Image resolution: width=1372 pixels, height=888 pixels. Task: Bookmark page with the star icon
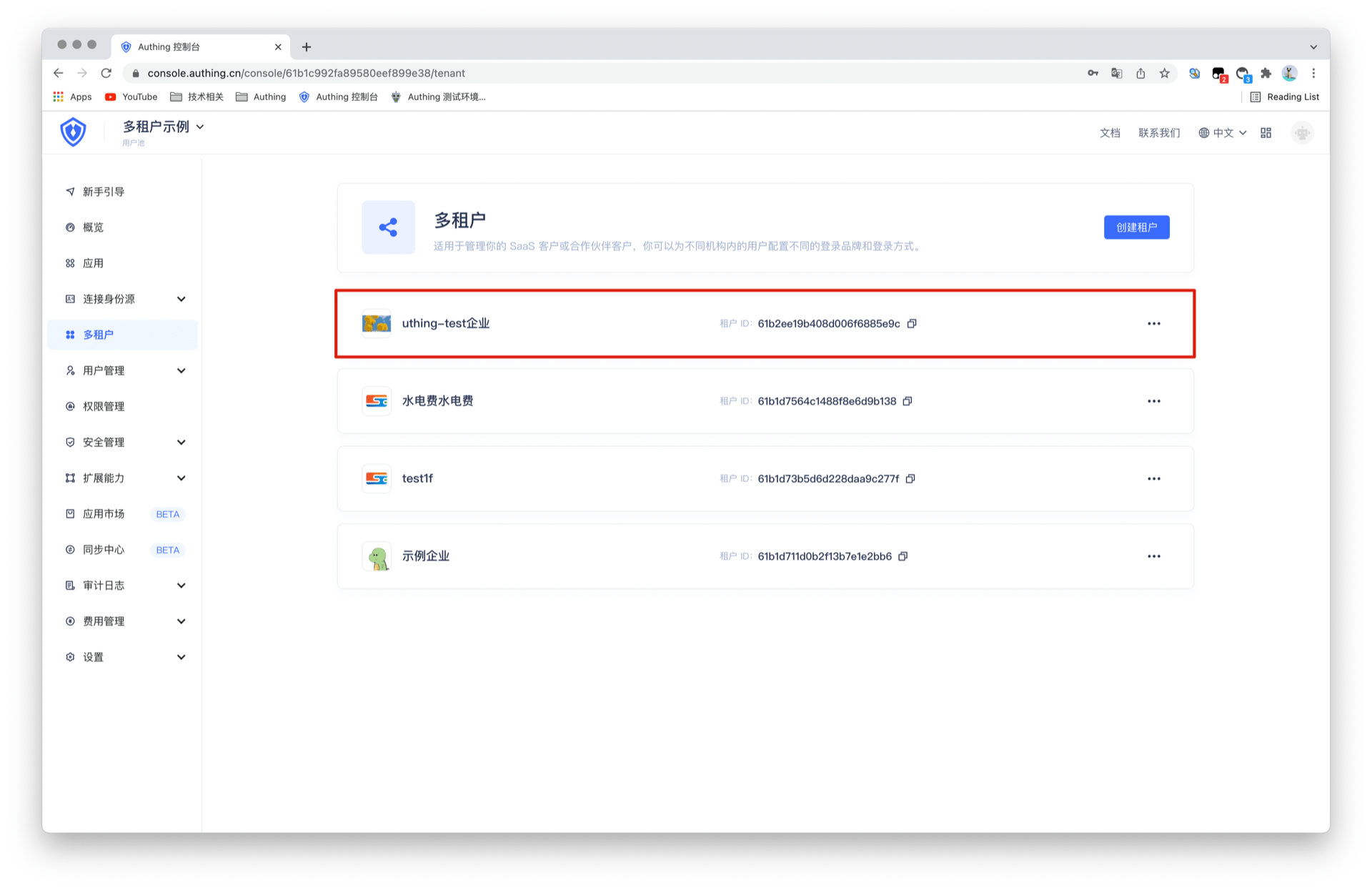(1164, 73)
